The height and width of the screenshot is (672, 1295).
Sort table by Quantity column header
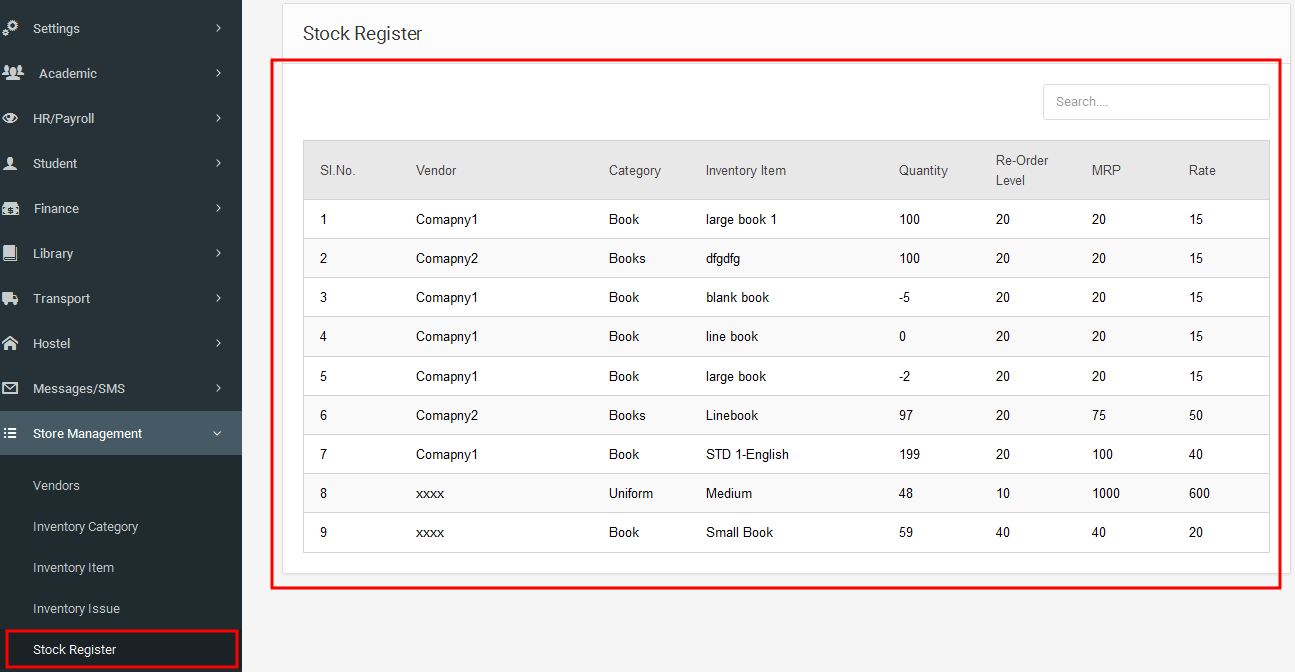923,170
